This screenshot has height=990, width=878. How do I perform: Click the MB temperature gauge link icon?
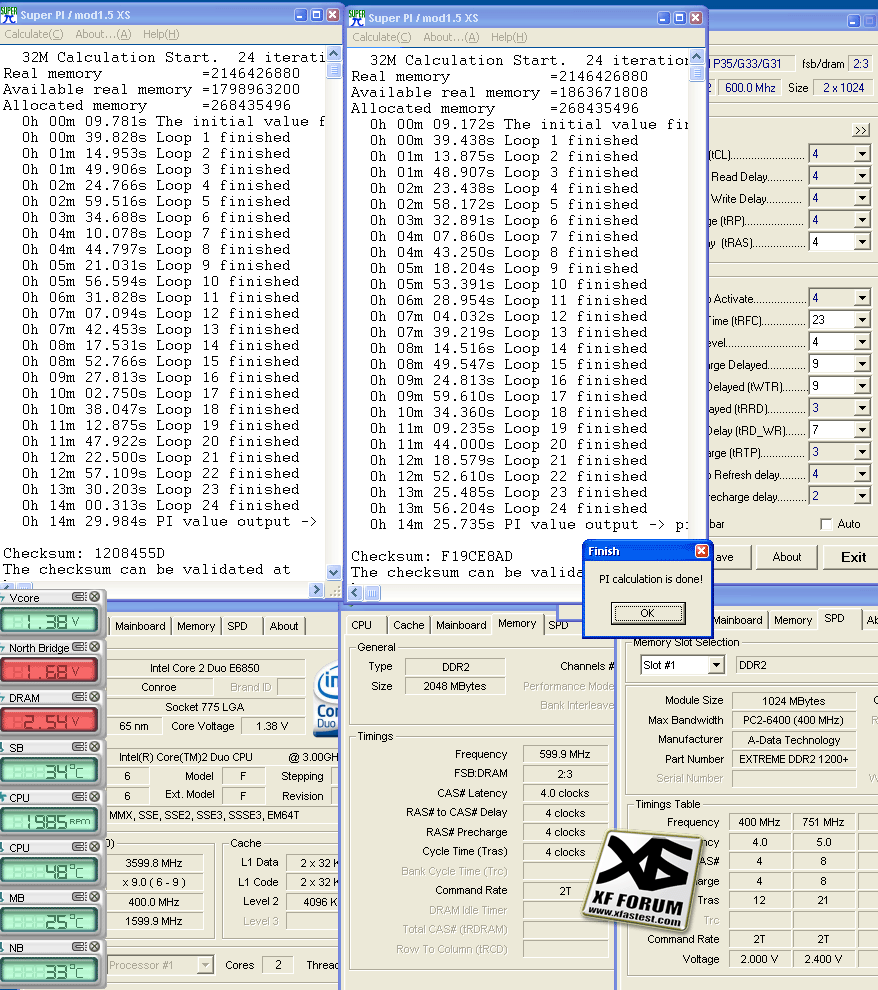pos(81,896)
